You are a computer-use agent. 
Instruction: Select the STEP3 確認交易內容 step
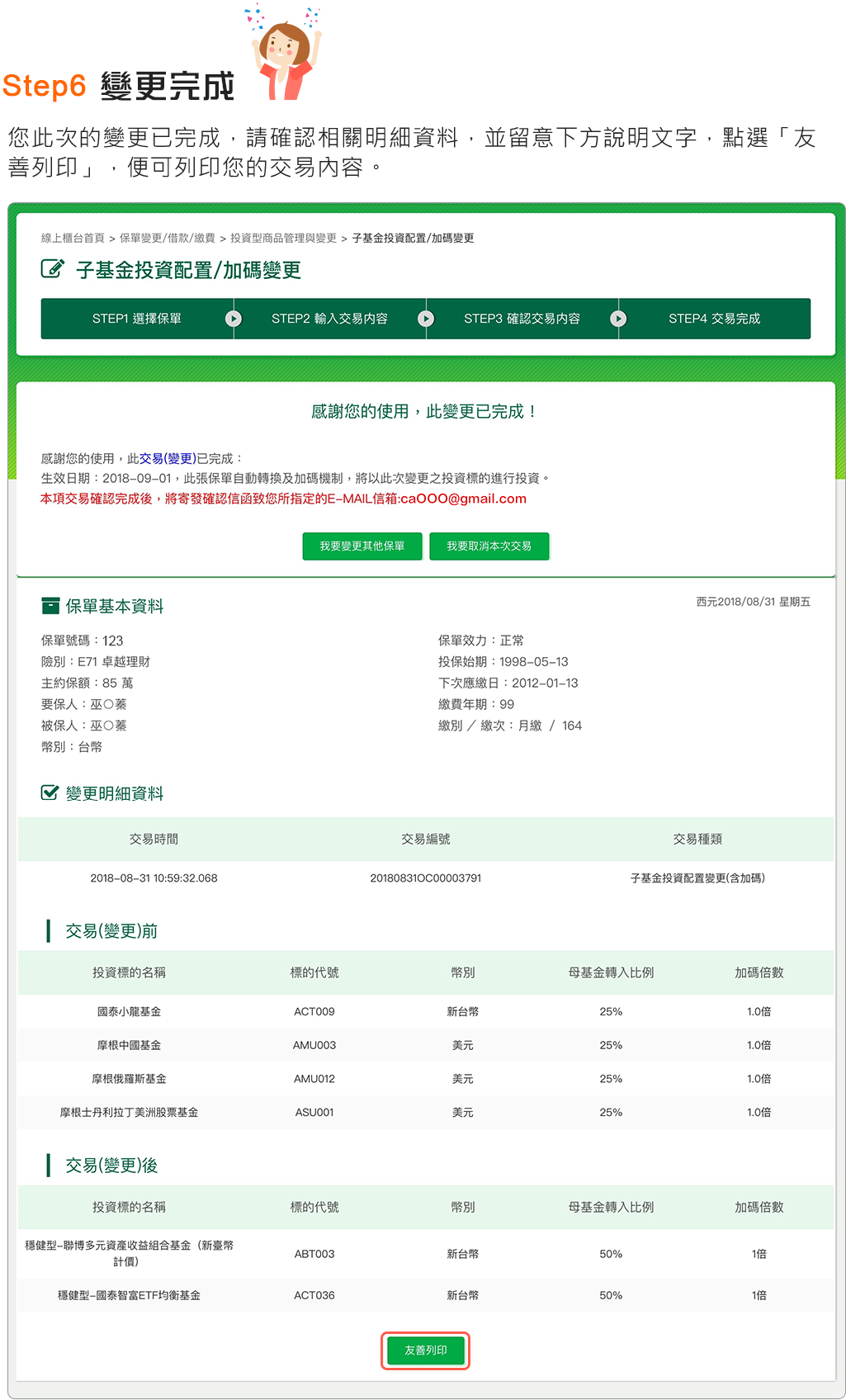pos(522,319)
